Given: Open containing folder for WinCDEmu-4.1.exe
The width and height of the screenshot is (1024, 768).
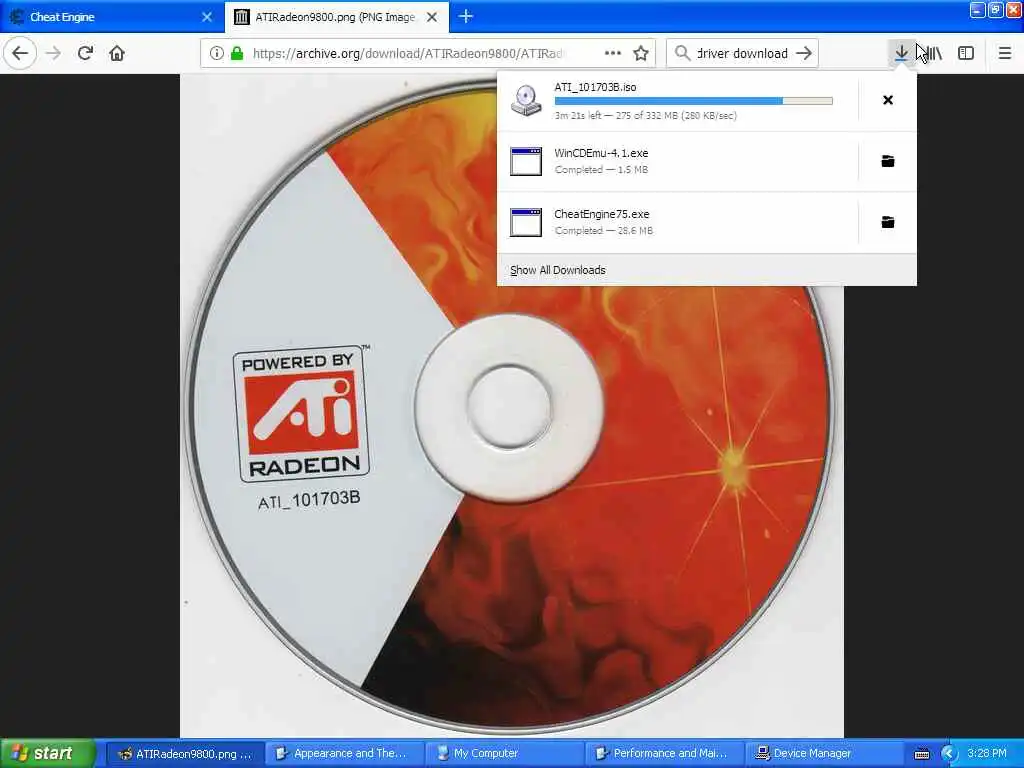Looking at the screenshot, I should point(888,161).
